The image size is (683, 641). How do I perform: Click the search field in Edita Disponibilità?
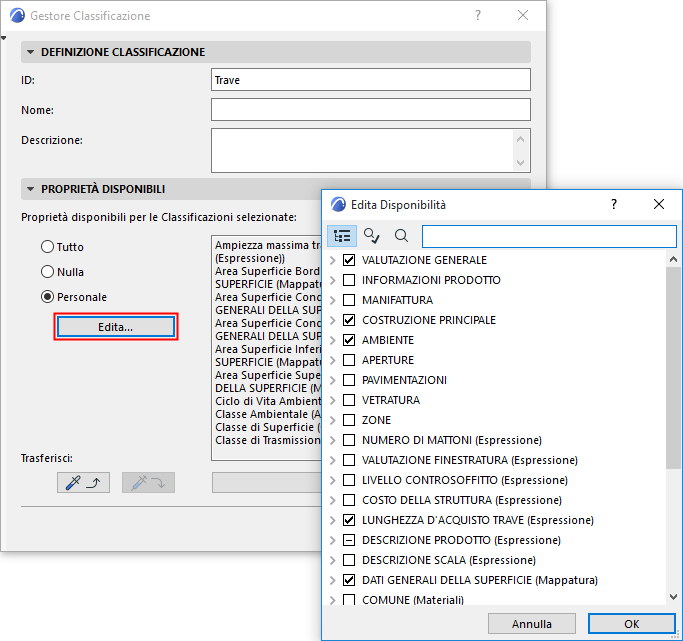point(549,236)
